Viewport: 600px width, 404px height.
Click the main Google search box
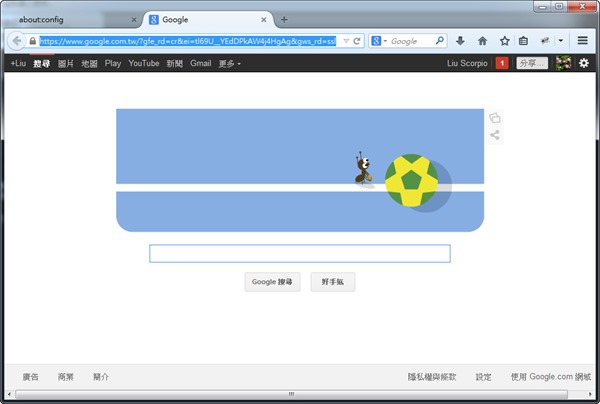(x=300, y=254)
